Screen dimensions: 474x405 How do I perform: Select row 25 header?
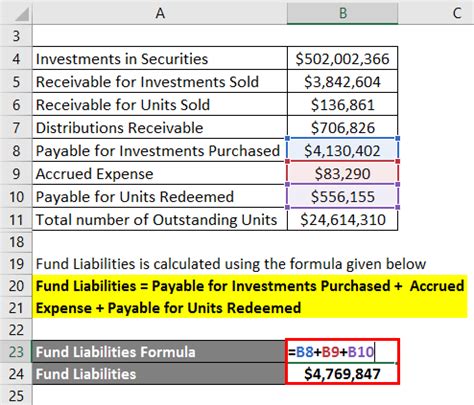coord(16,396)
